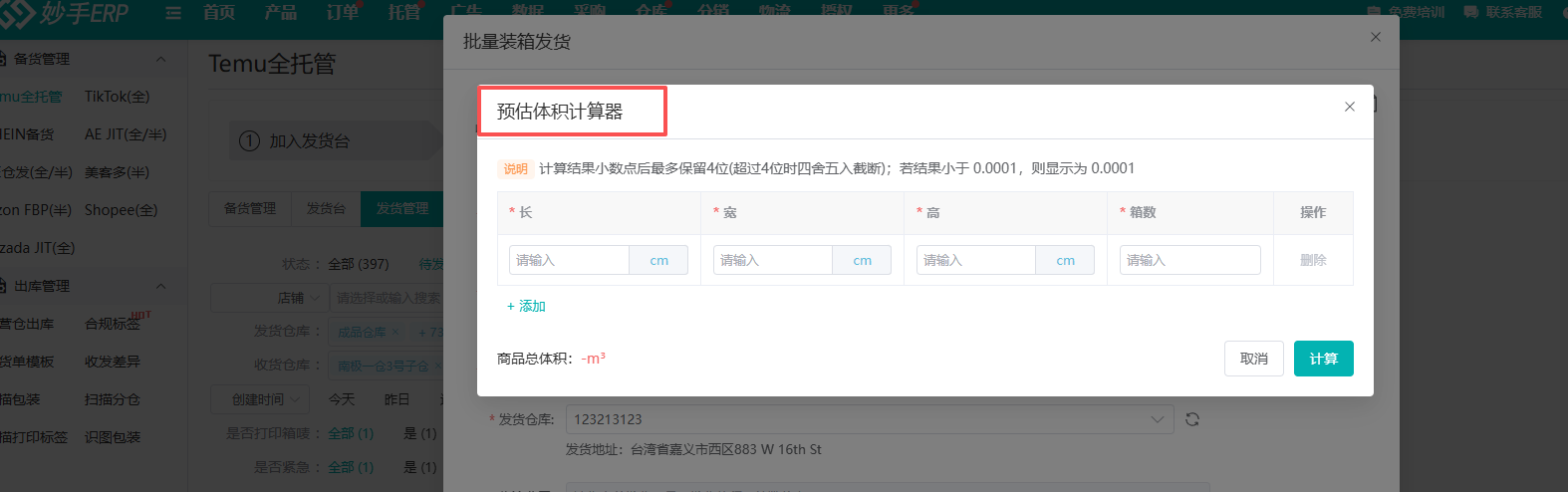This screenshot has height=492, width=1568.
Task: Switch to the 备货管理 tab
Action: coord(250,208)
